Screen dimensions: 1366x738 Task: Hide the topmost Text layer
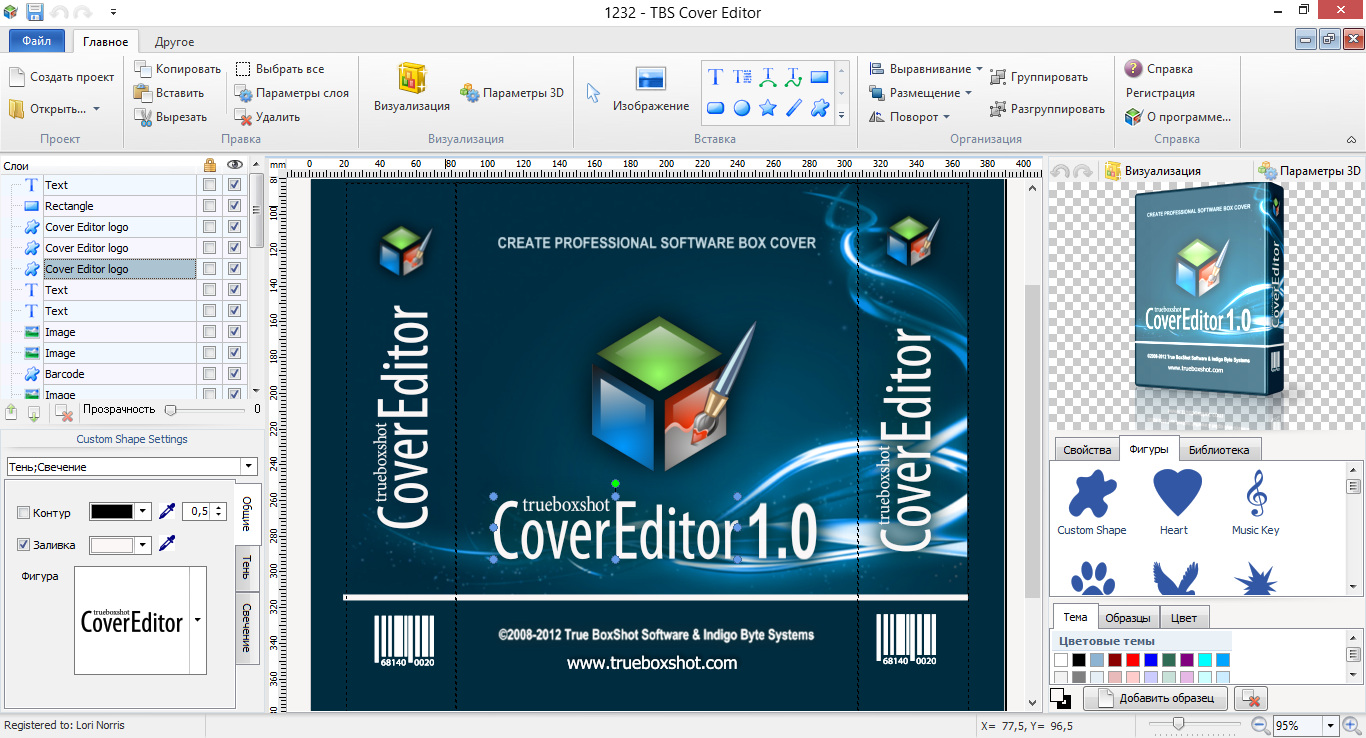234,185
